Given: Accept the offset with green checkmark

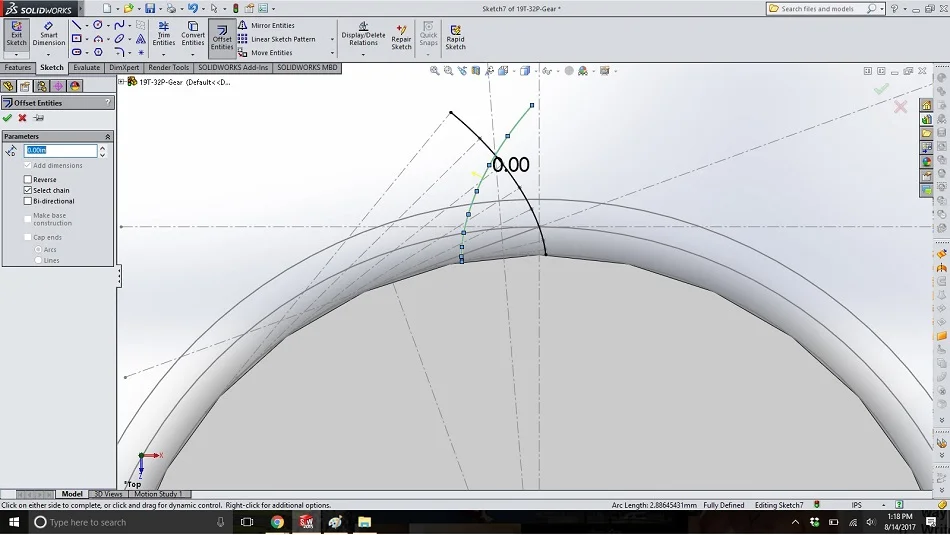Looking at the screenshot, I should 7,118.
